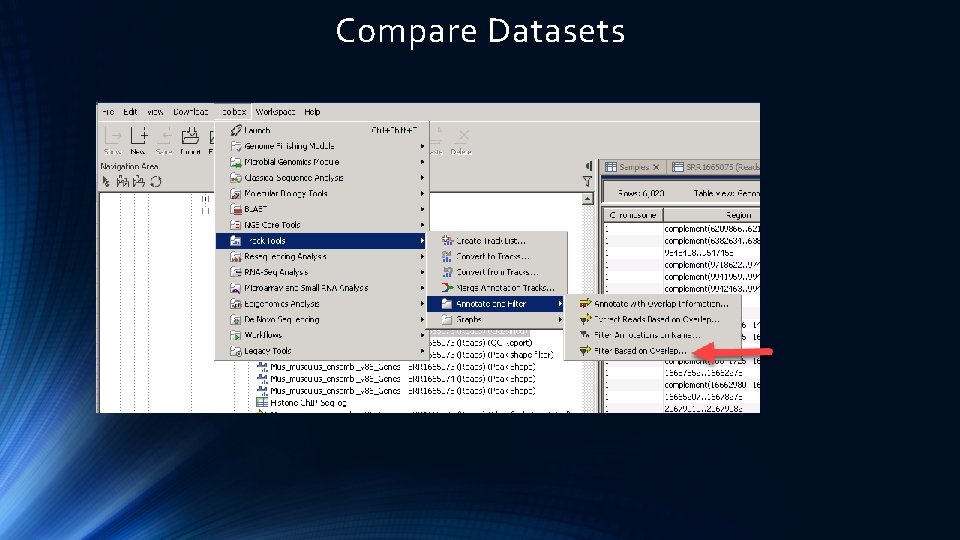
Task: Click the second folder icon in Navigation Area
Action: [x=139, y=181]
